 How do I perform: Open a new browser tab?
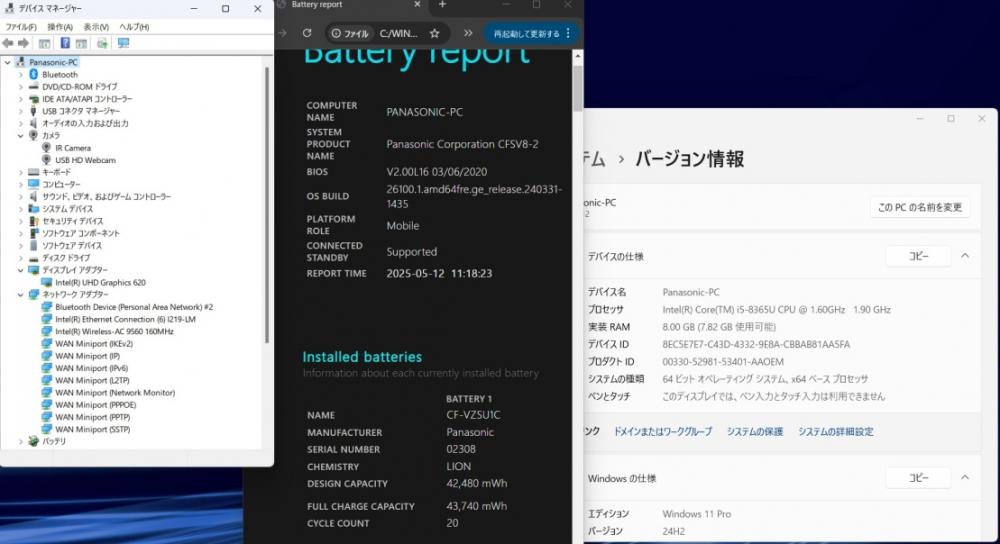442,4
